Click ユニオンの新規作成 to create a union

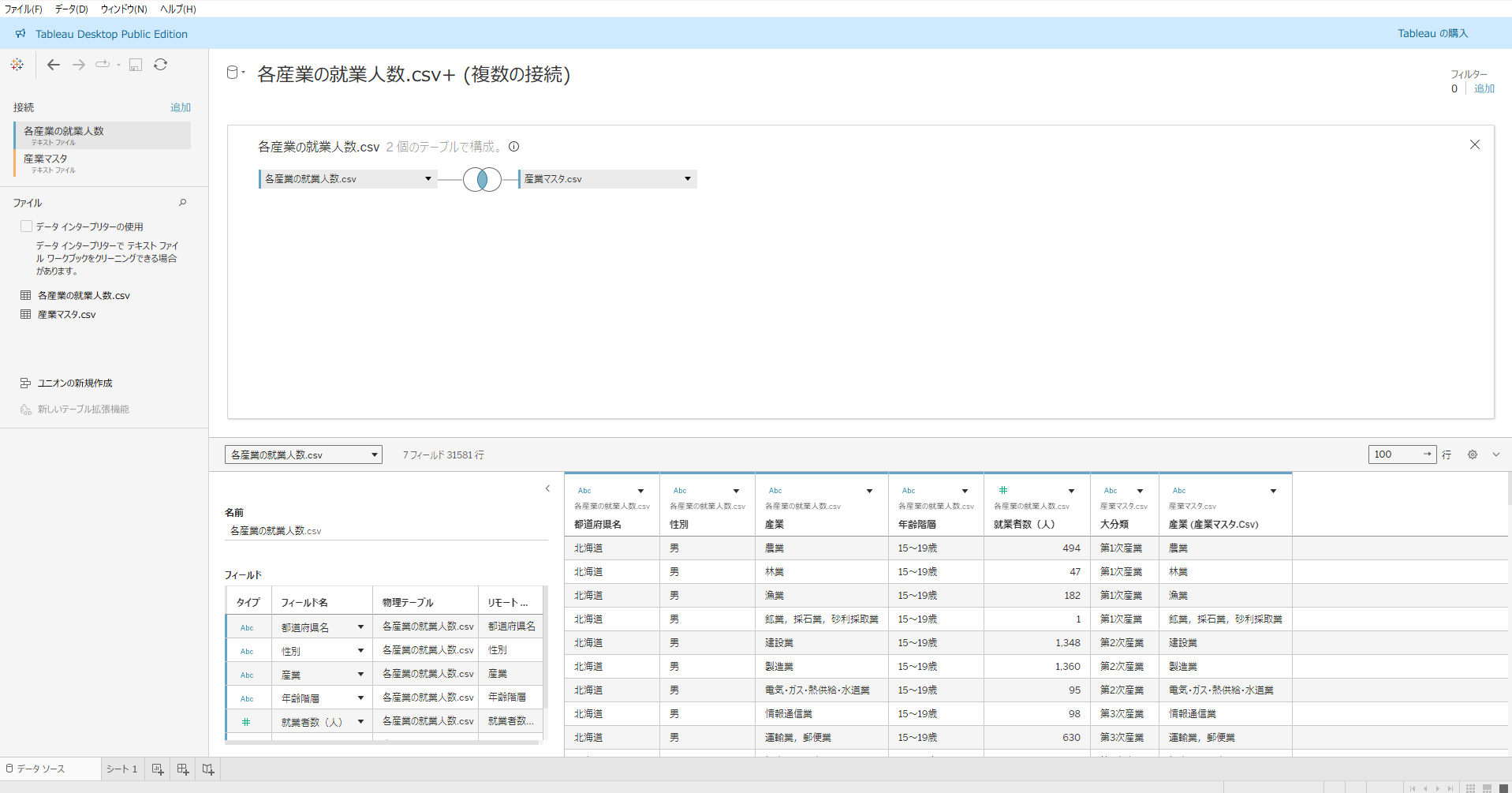pyautogui.click(x=75, y=383)
